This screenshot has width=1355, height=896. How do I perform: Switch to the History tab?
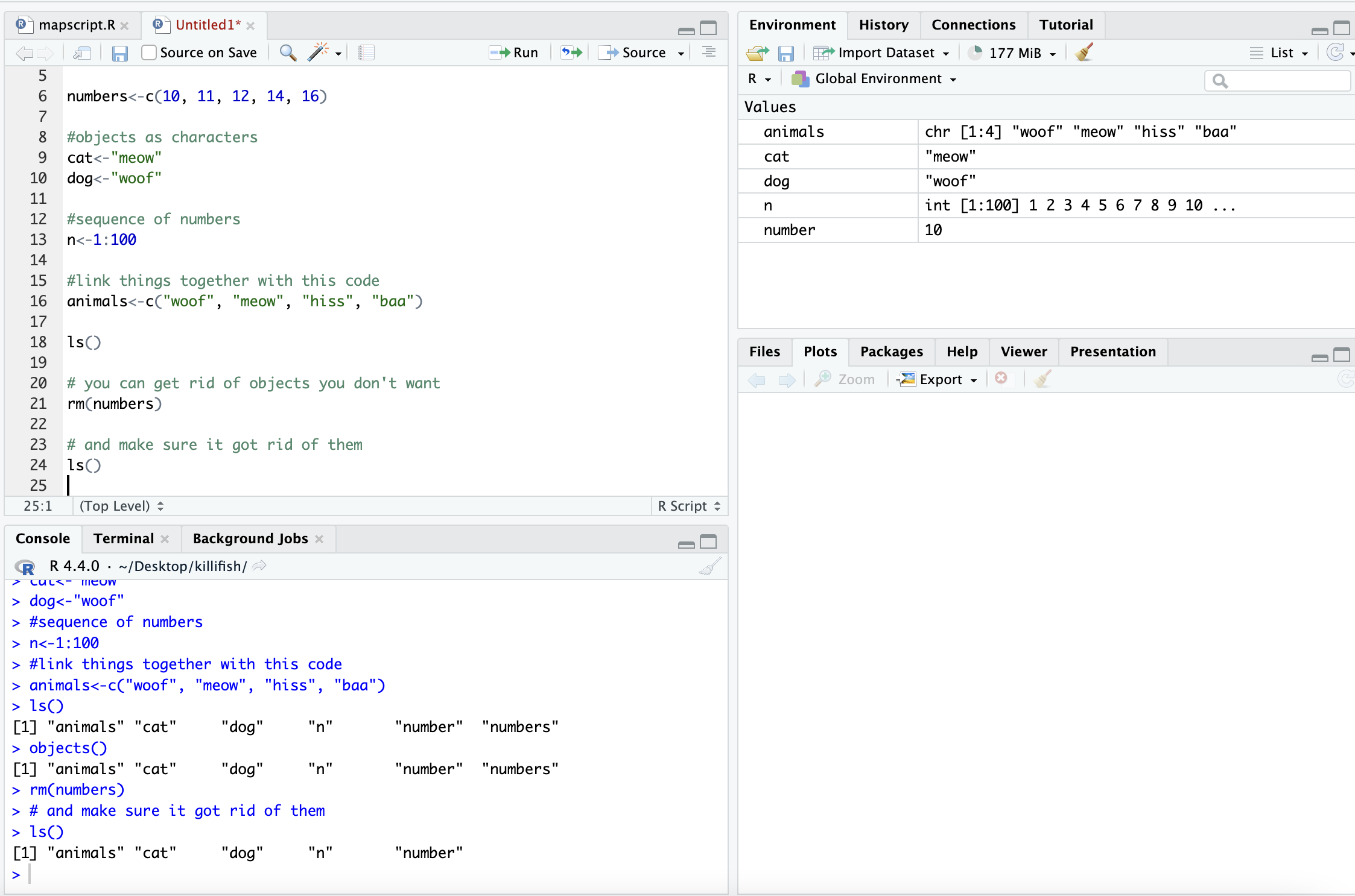coord(883,25)
